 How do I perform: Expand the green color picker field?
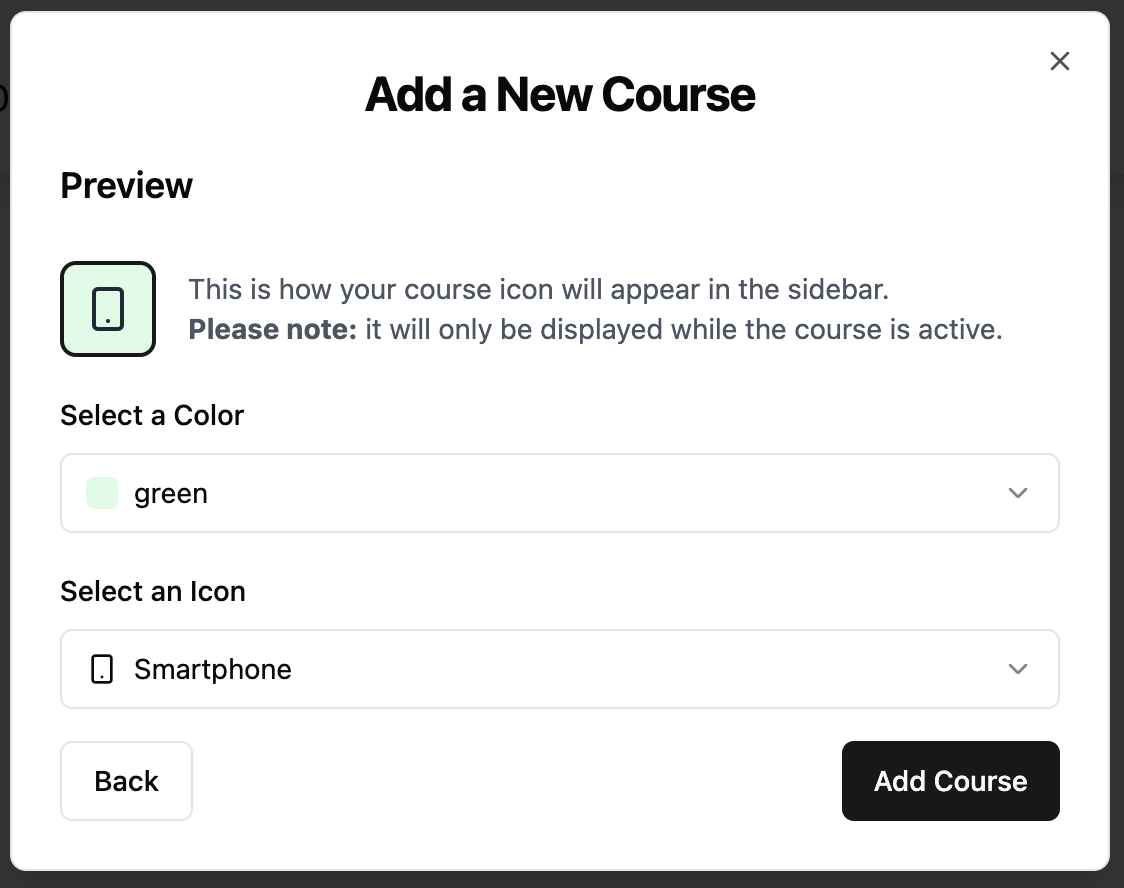(x=560, y=493)
